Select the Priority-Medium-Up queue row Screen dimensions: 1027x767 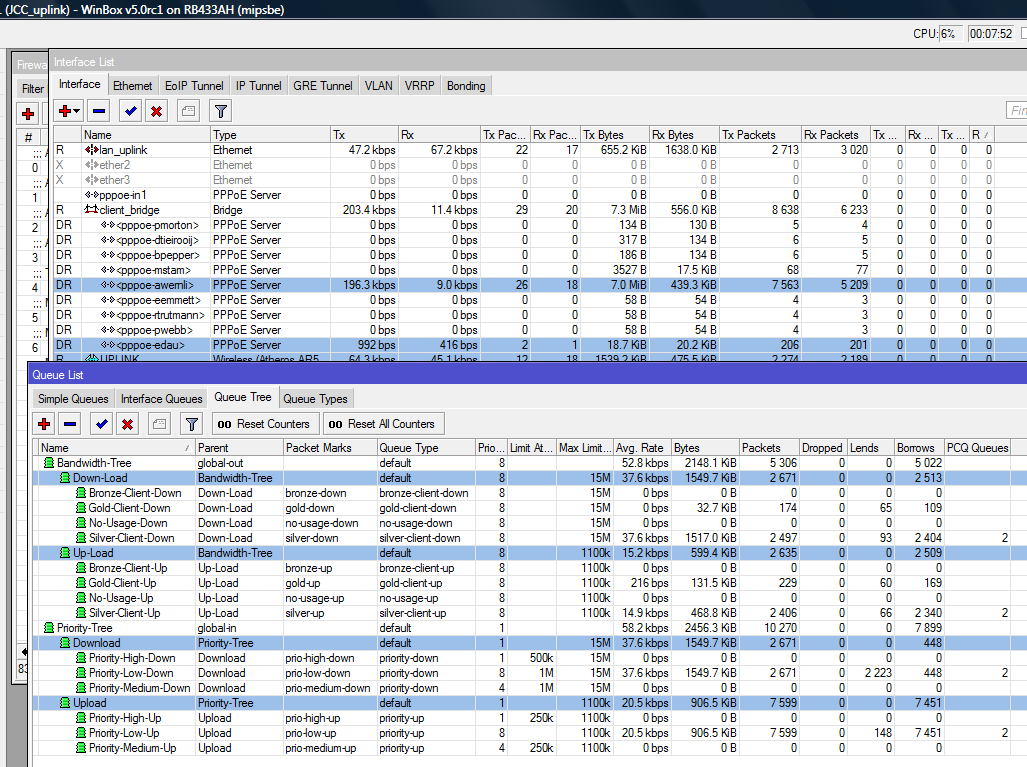[x=530, y=748]
